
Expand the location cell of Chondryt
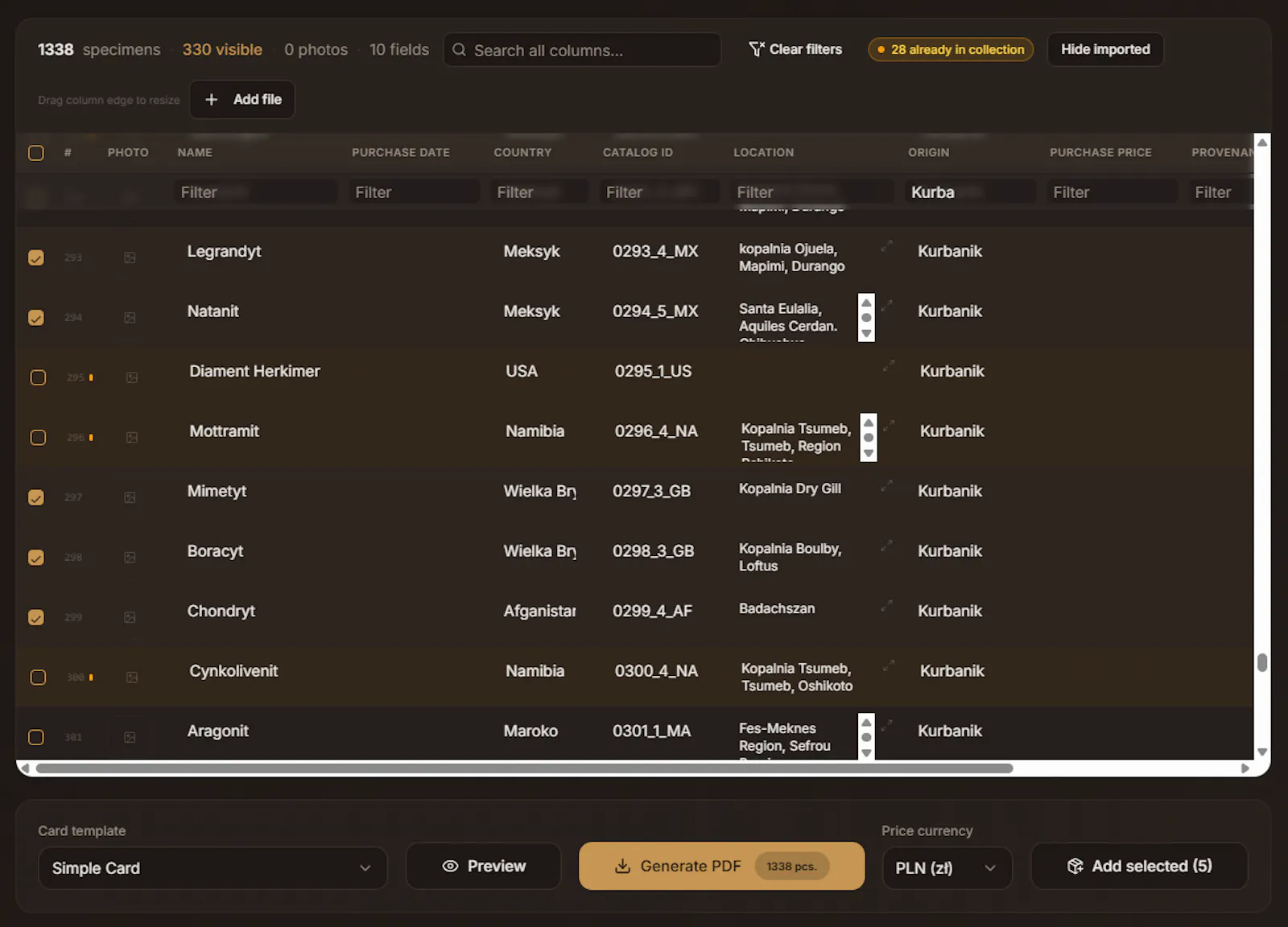(886, 606)
